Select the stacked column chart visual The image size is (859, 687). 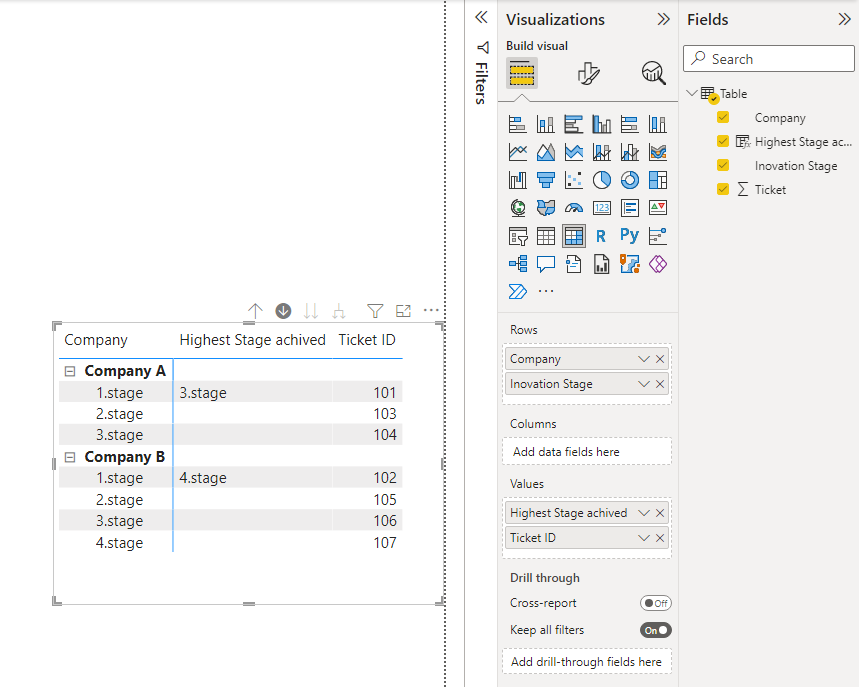pyautogui.click(x=545, y=124)
